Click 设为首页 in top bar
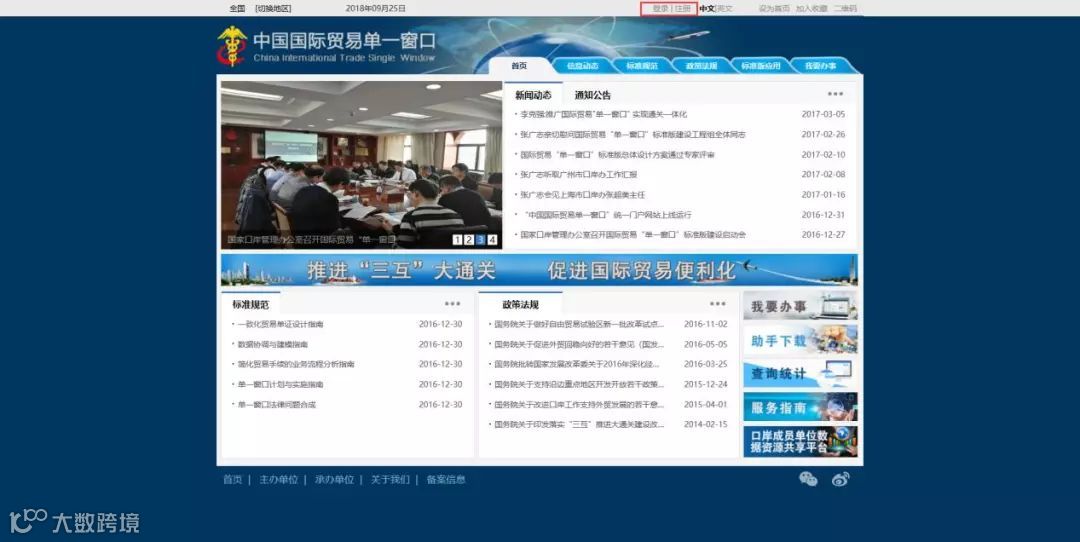 click(774, 8)
